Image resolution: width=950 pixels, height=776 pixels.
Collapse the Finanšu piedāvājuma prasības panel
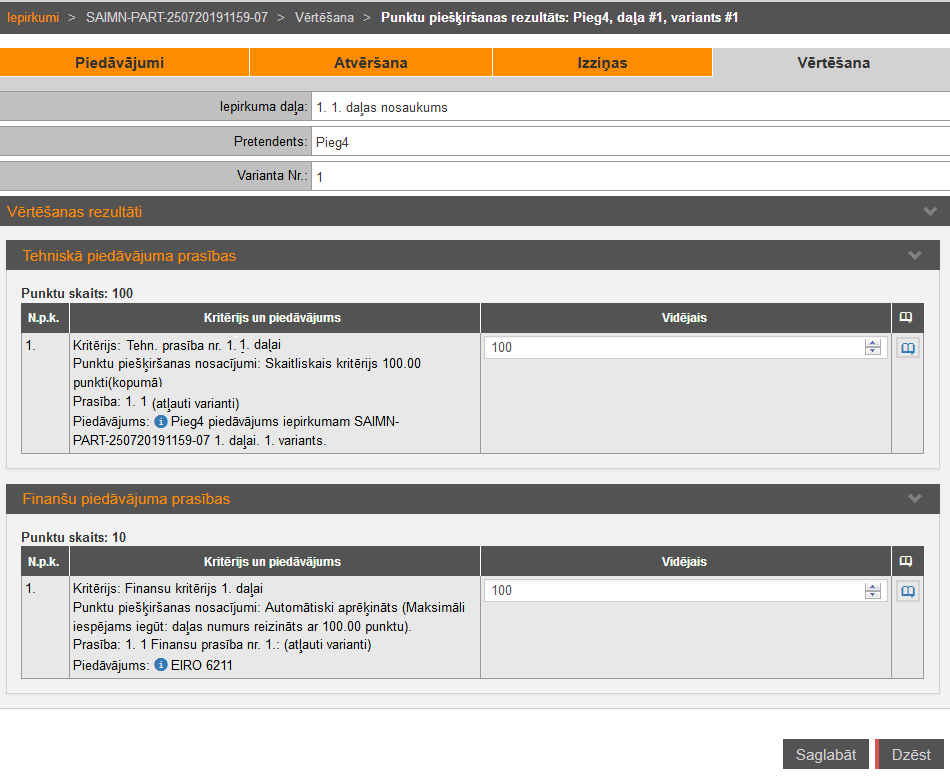click(x=914, y=499)
